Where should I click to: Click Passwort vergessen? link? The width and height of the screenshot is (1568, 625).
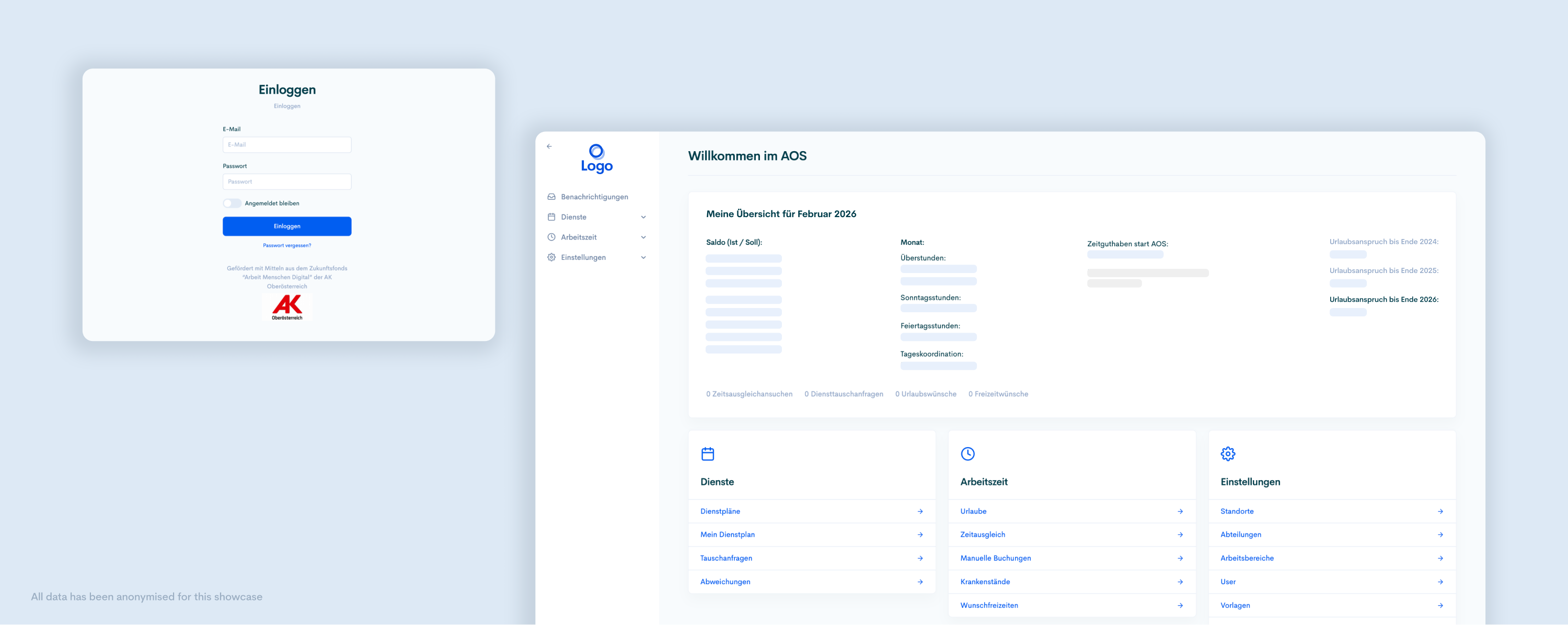click(x=287, y=245)
